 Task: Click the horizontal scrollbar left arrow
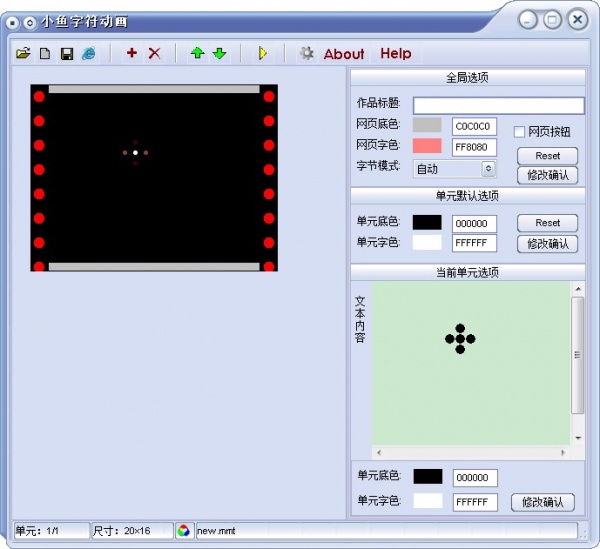[379, 453]
